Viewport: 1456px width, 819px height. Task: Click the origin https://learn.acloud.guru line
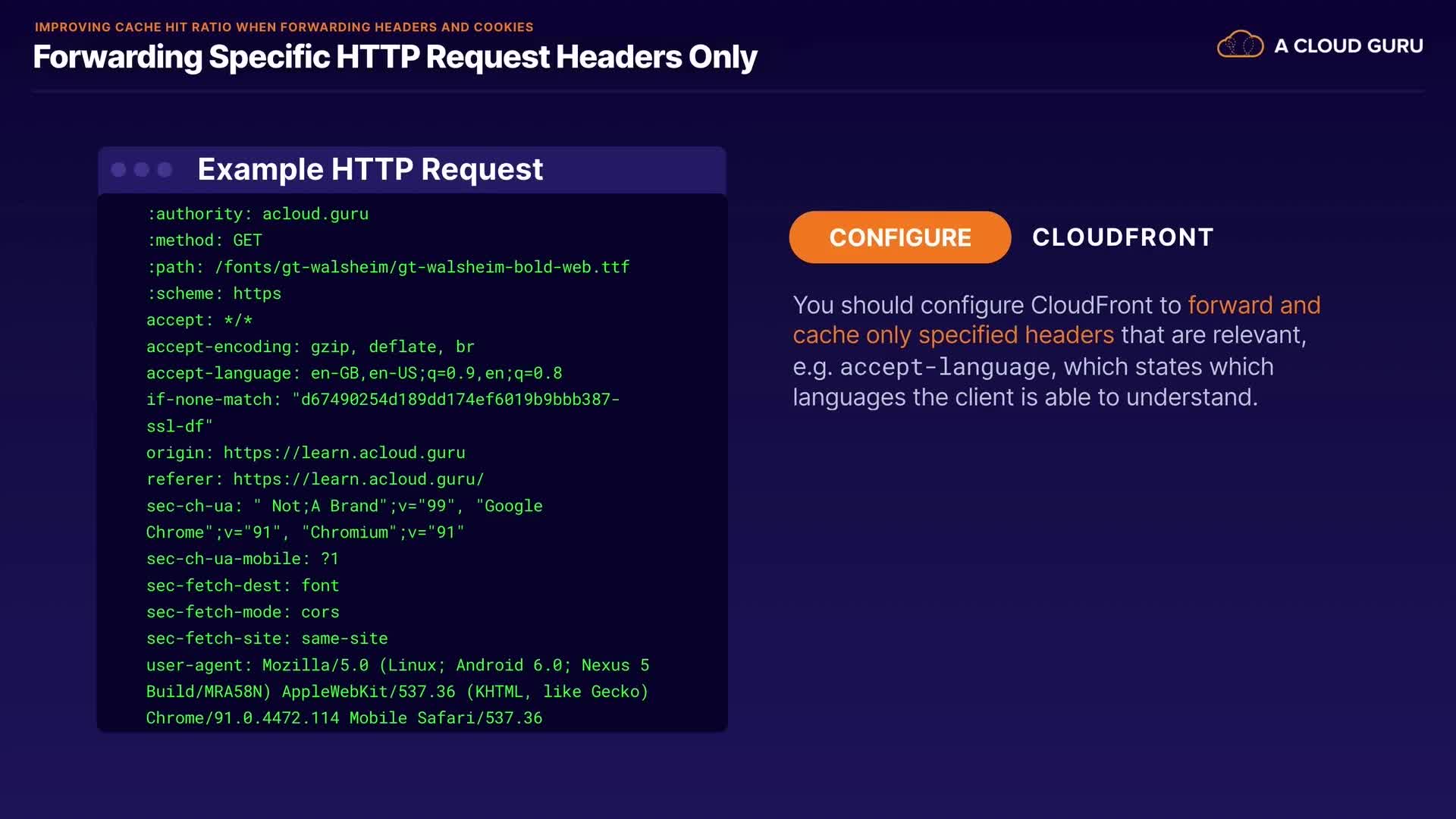coord(305,453)
